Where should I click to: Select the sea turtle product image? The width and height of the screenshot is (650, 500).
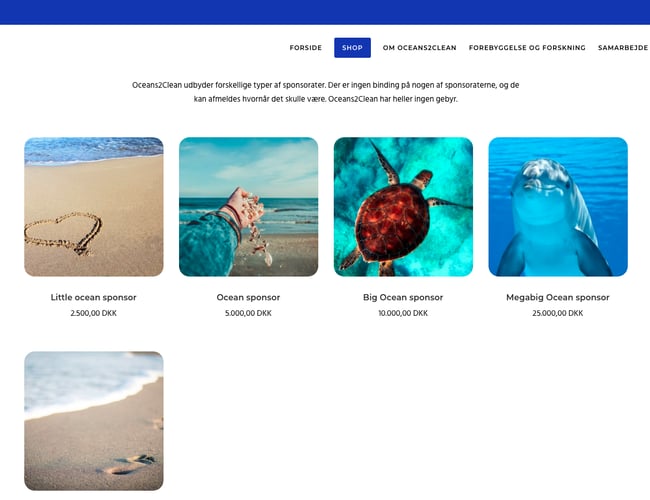click(x=403, y=207)
